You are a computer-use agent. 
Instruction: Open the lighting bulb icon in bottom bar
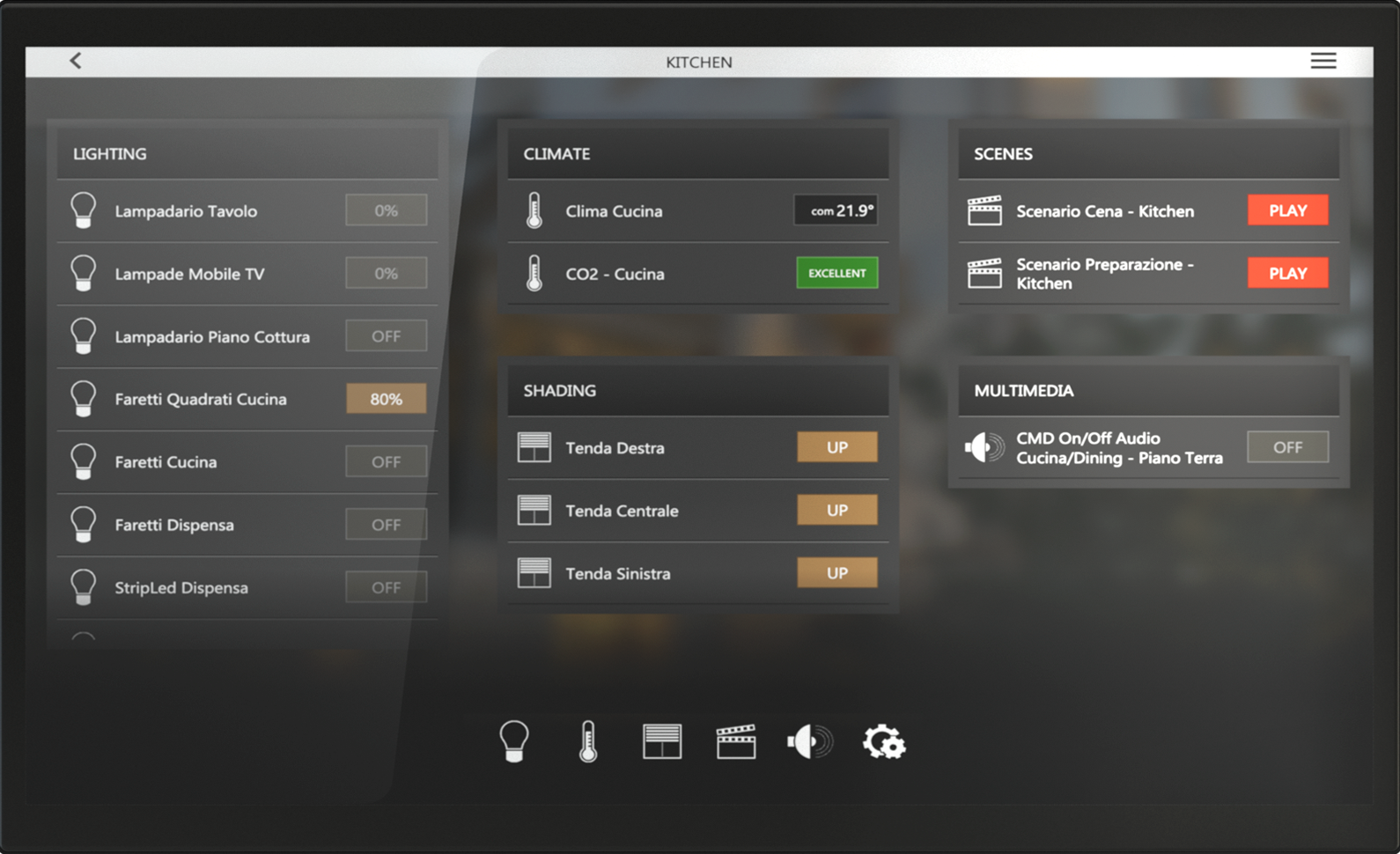click(x=514, y=741)
